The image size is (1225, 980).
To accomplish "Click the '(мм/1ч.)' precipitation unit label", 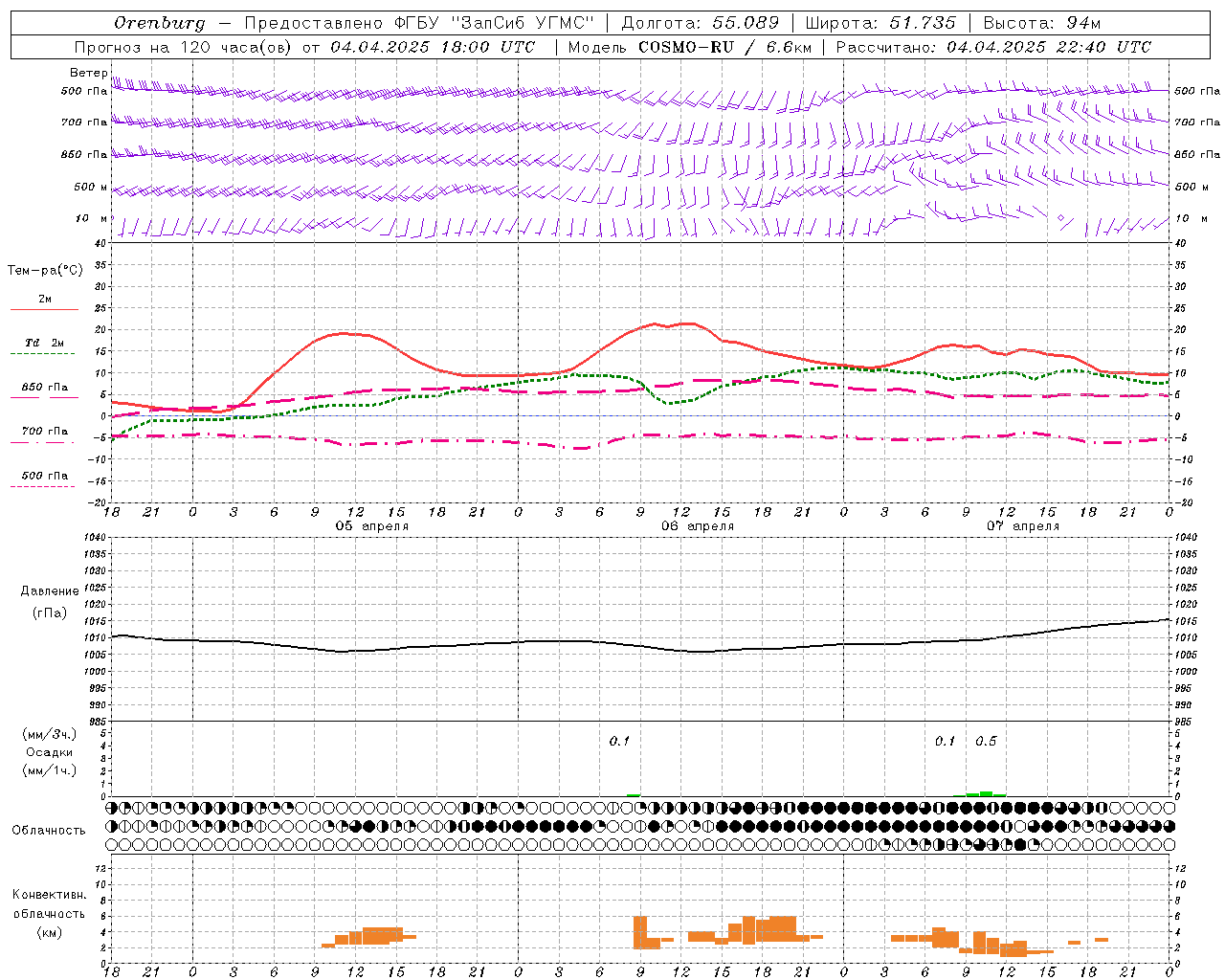I will (50, 770).
